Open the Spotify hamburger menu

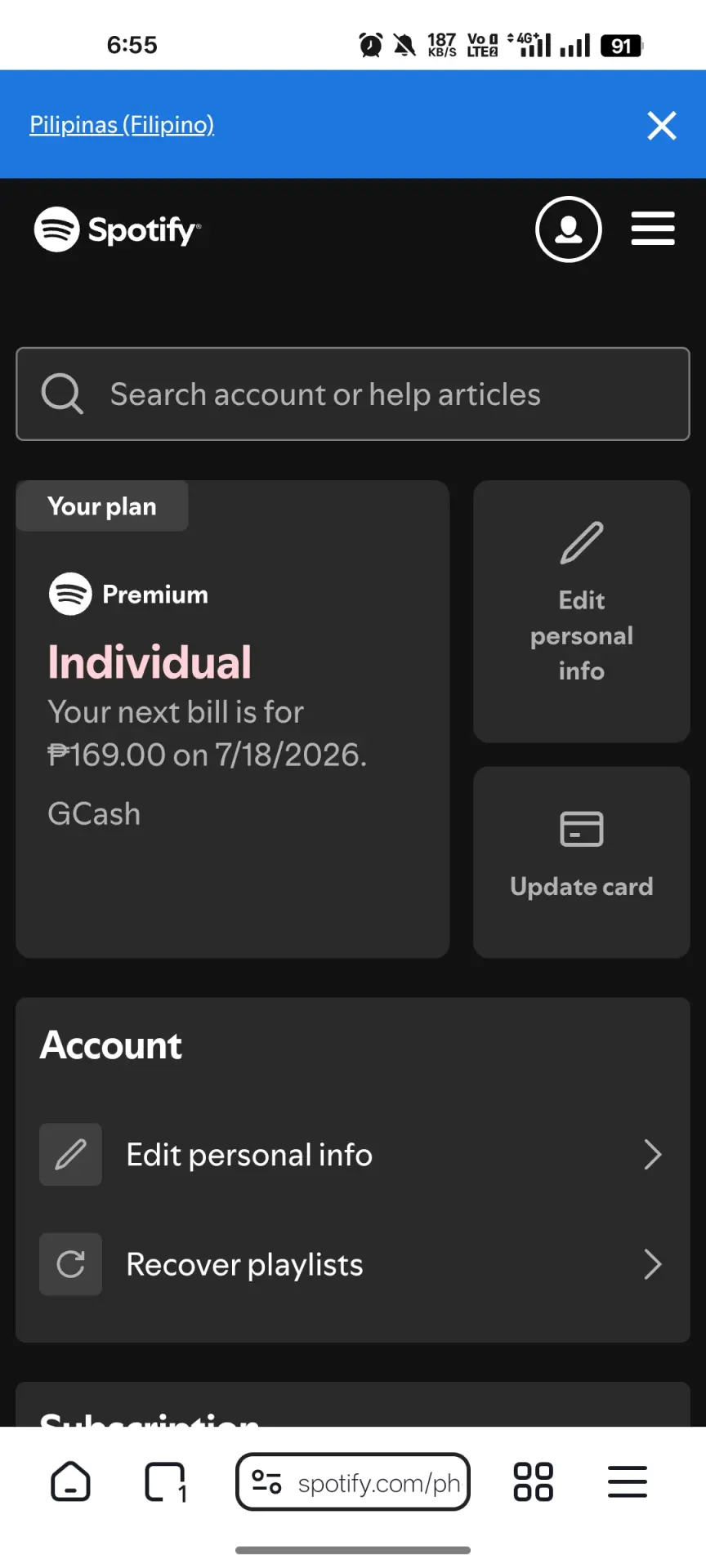point(653,229)
